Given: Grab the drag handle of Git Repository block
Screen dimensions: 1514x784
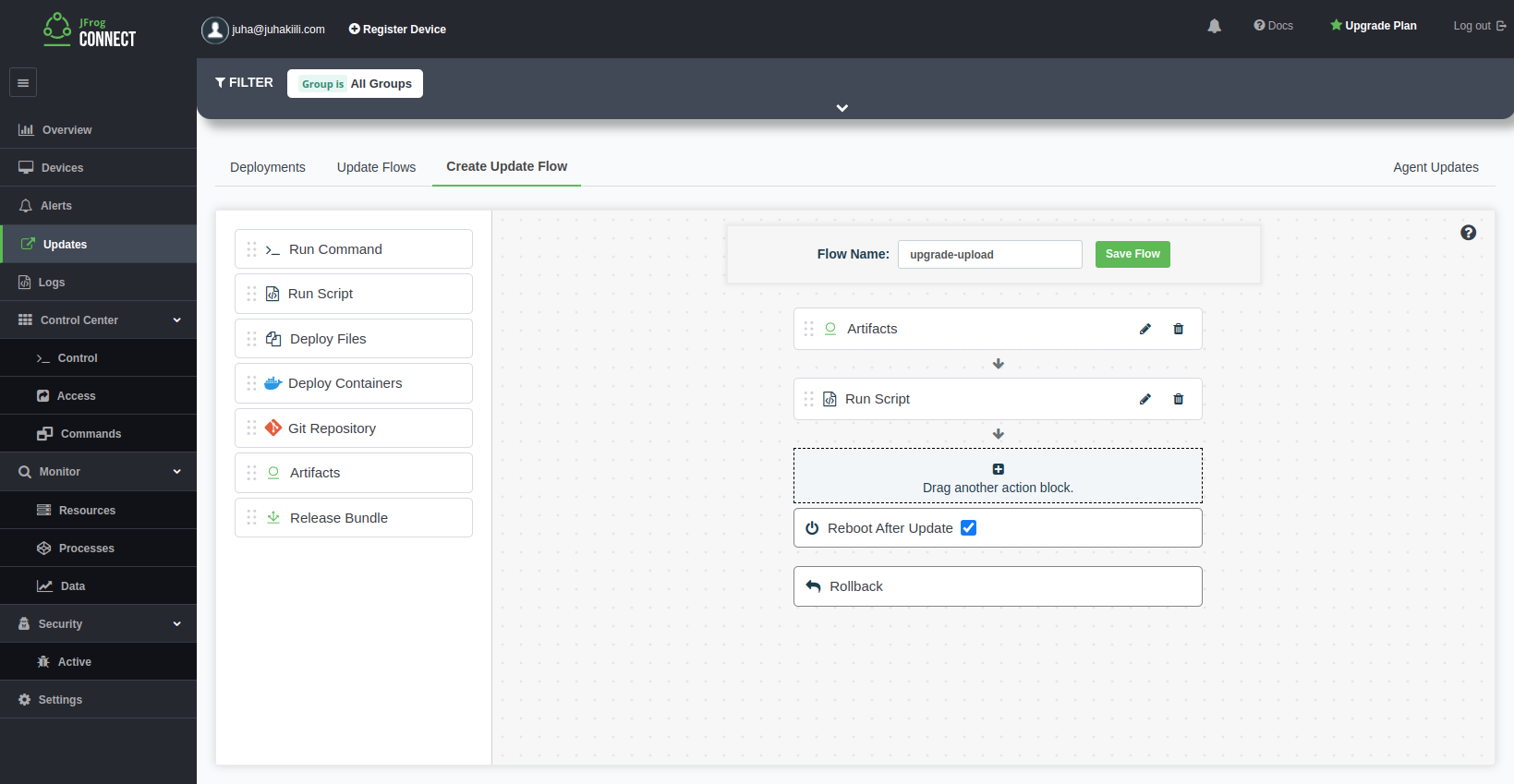Looking at the screenshot, I should 251,428.
